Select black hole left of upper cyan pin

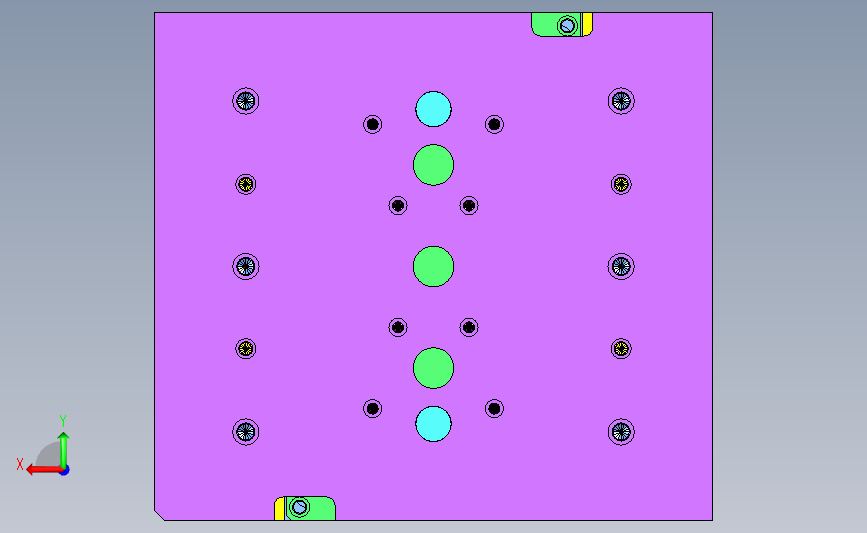tap(373, 124)
